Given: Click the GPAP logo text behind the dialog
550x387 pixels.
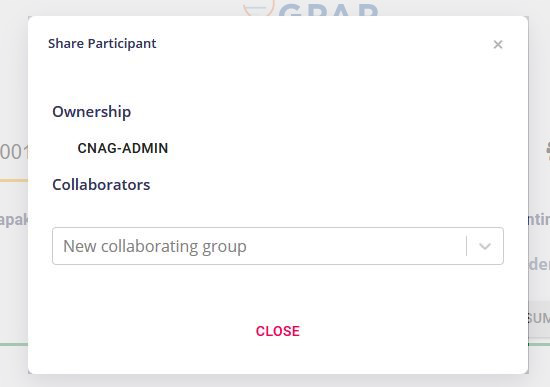Looking at the screenshot, I should 328,10.
